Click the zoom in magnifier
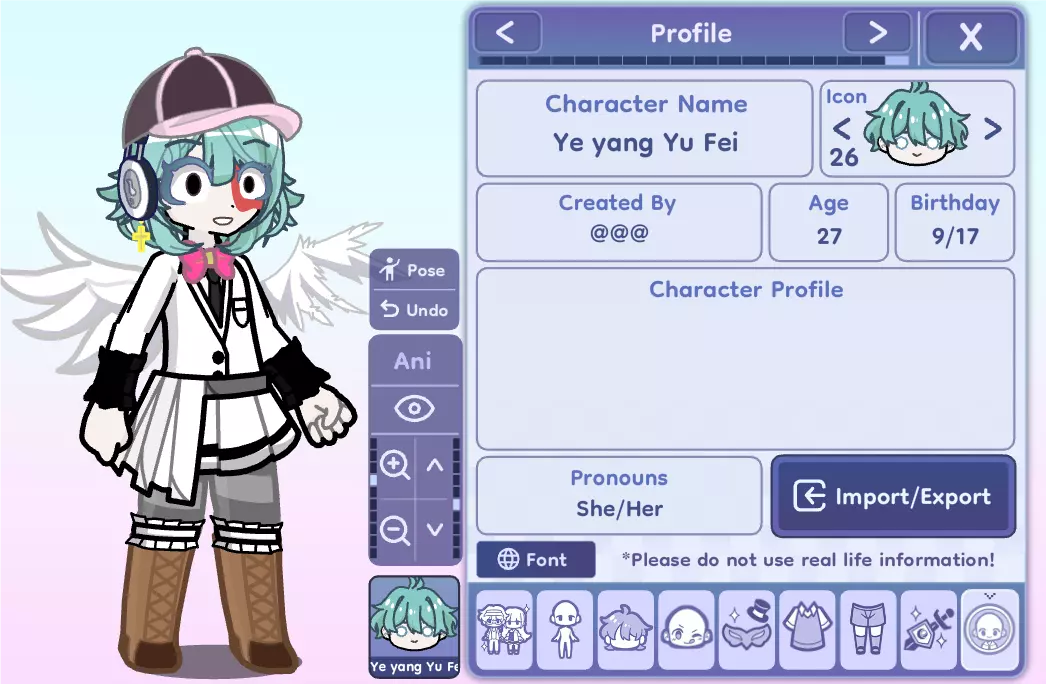The width and height of the screenshot is (1046, 684). [395, 465]
